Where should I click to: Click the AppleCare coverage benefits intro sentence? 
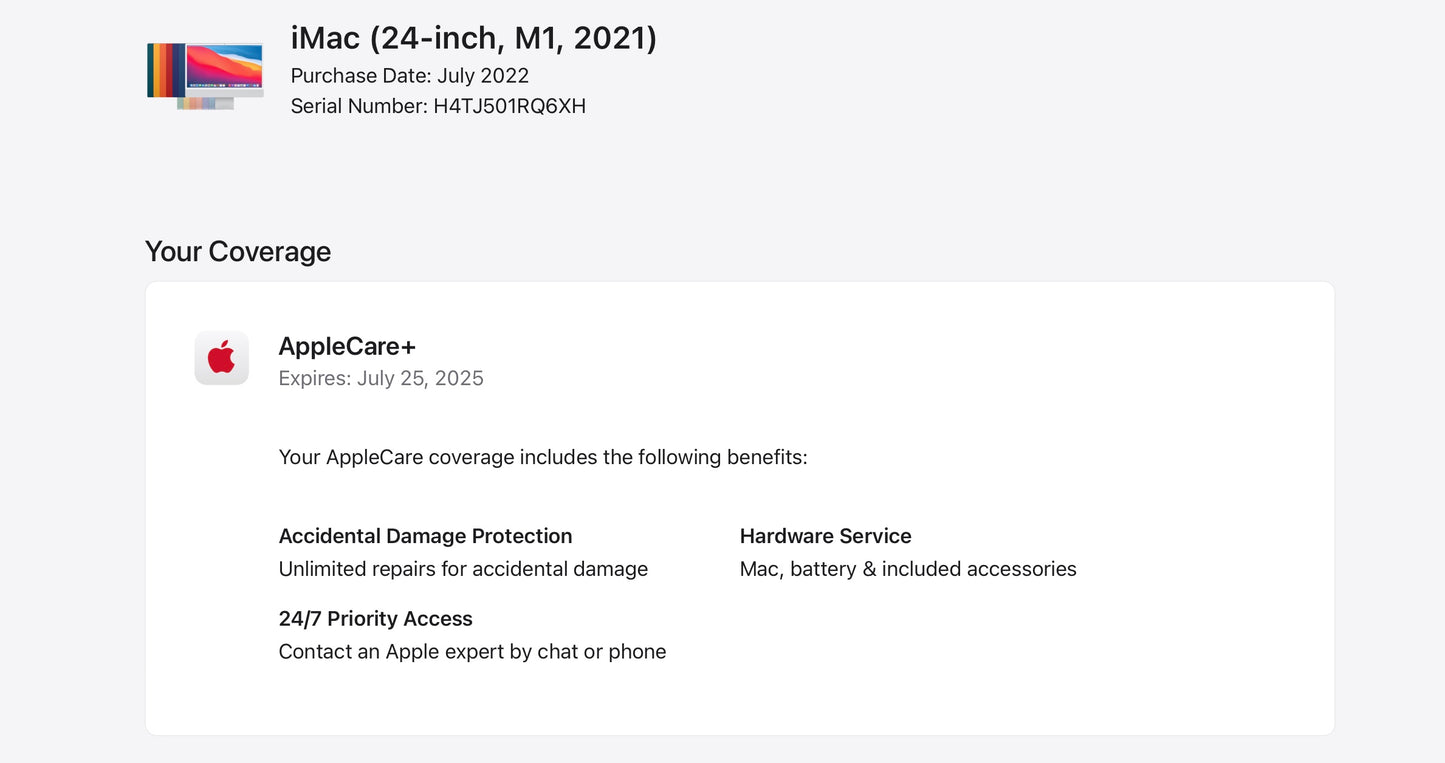[542, 457]
